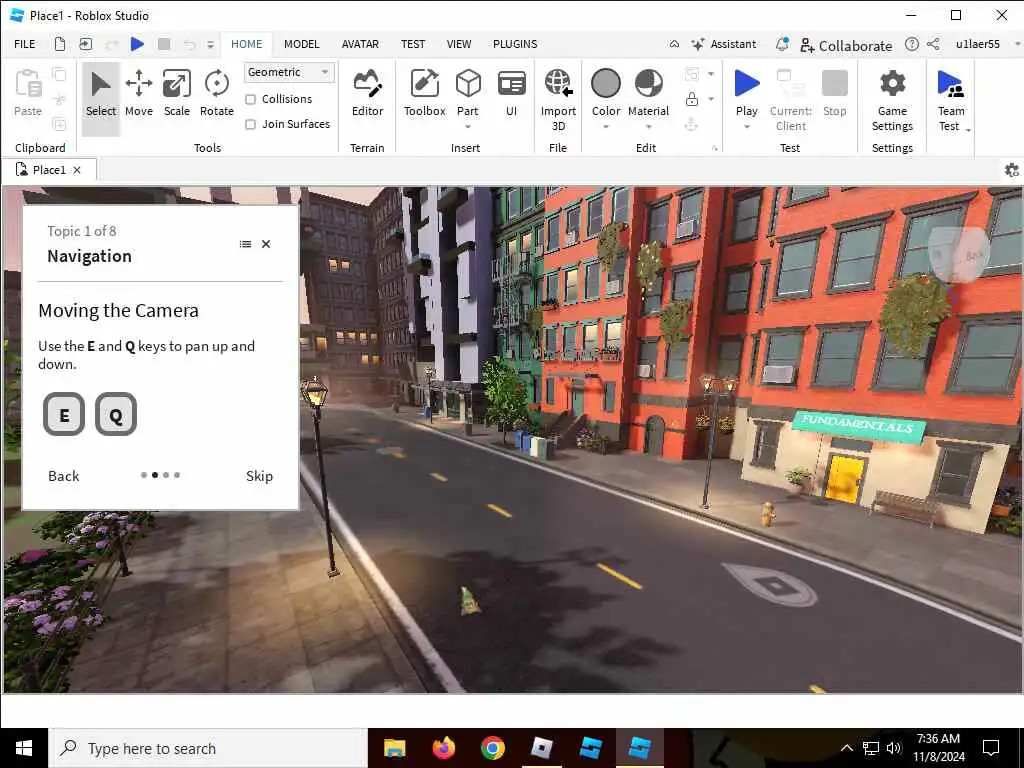
Task: Click the Color swatch tool
Action: [606, 84]
